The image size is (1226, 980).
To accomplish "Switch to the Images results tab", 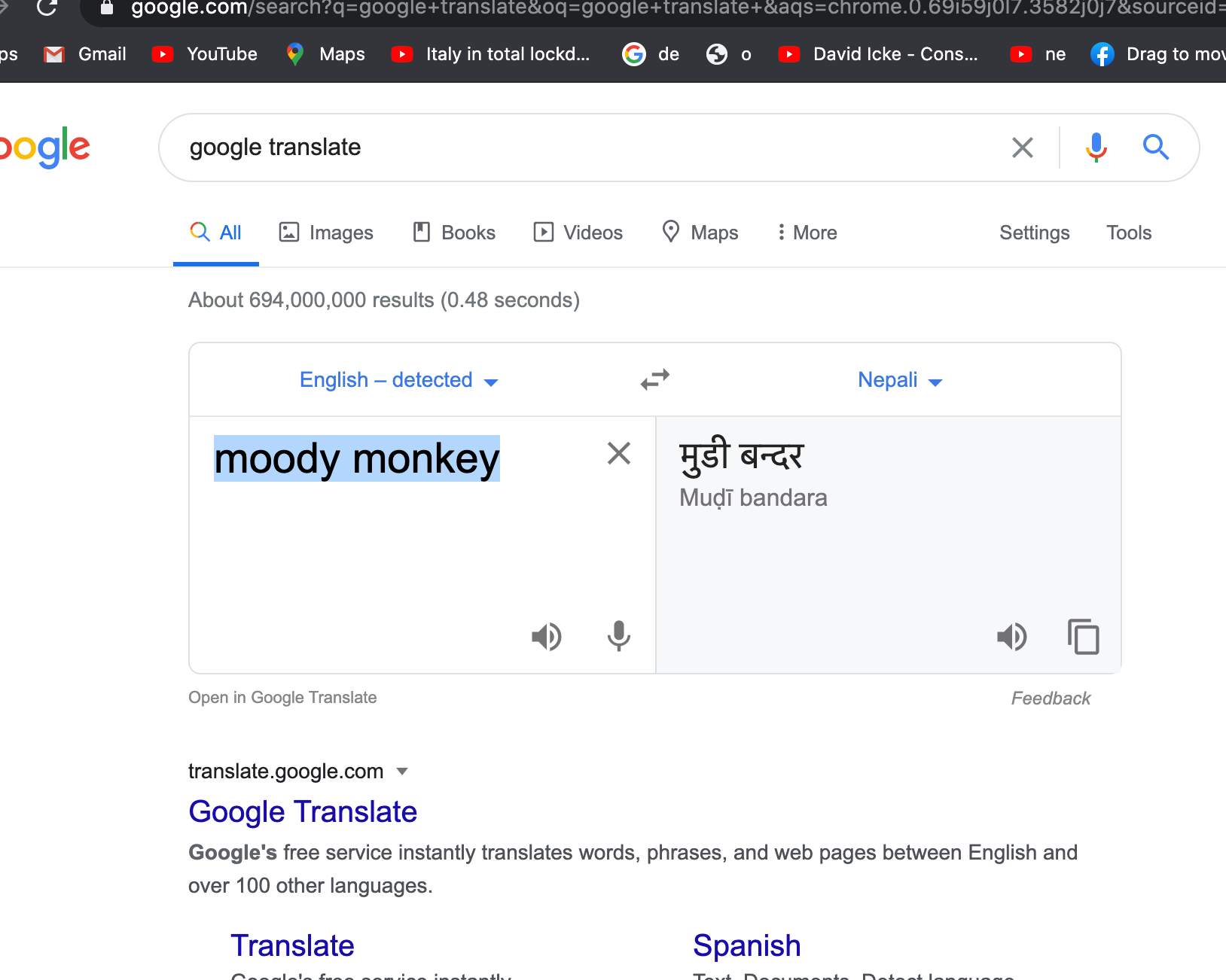I will [326, 233].
